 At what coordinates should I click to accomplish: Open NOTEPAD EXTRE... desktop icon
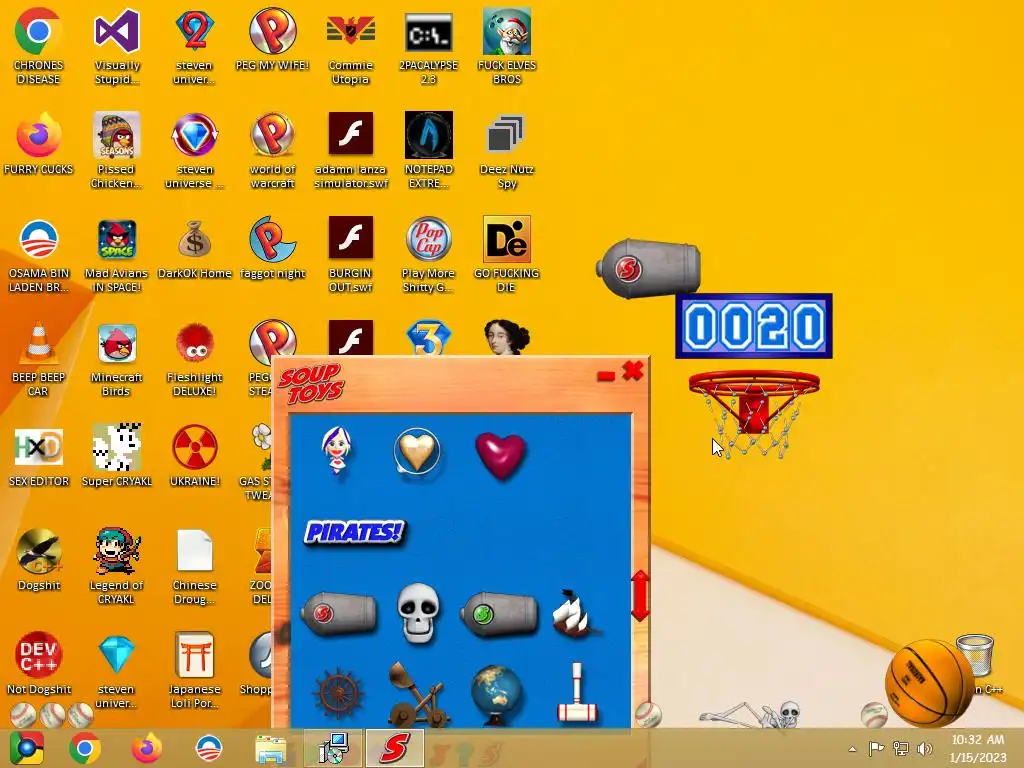click(428, 150)
